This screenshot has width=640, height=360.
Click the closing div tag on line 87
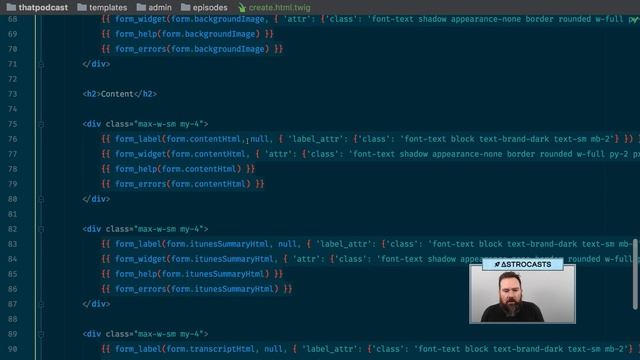[x=96, y=304]
